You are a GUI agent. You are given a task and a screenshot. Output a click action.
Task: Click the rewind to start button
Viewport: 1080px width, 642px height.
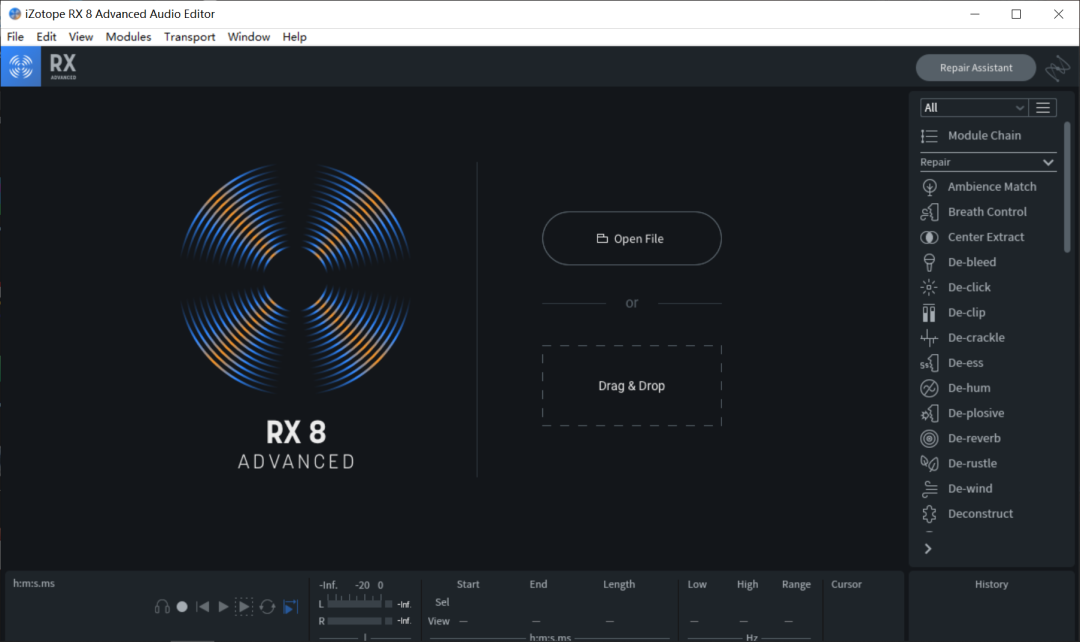[x=202, y=607]
